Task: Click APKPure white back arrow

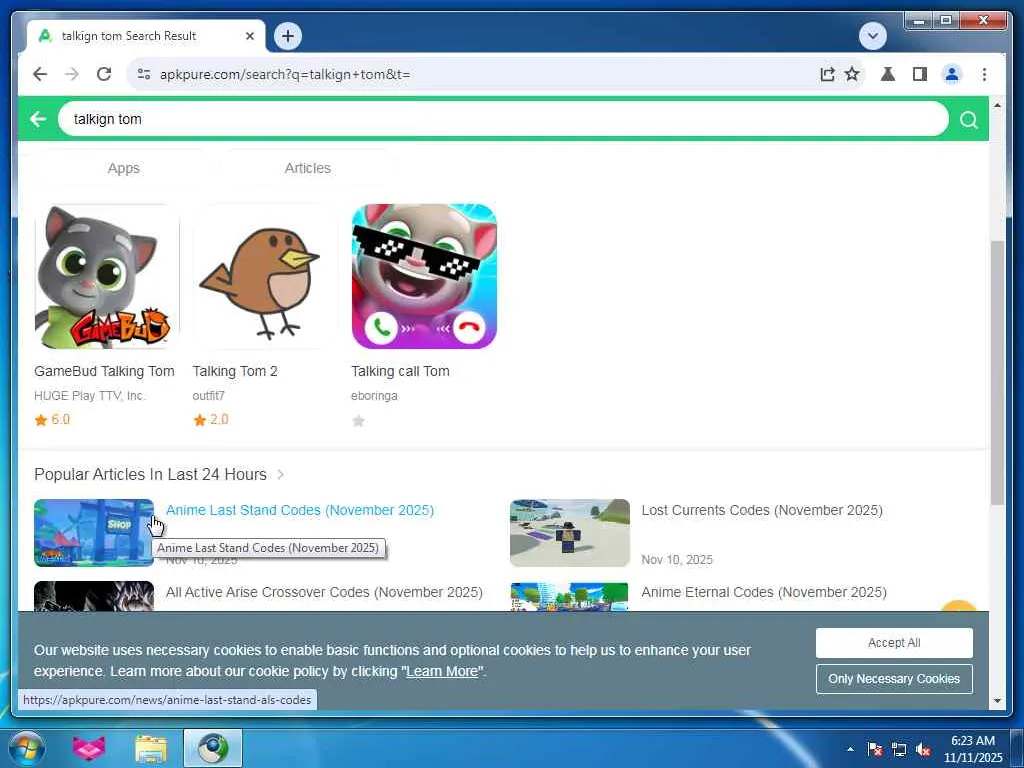Action: [38, 119]
